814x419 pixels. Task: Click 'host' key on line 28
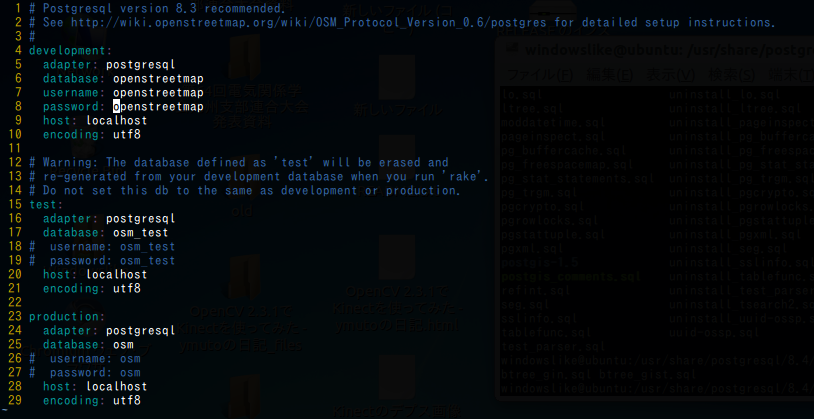[x=57, y=387]
